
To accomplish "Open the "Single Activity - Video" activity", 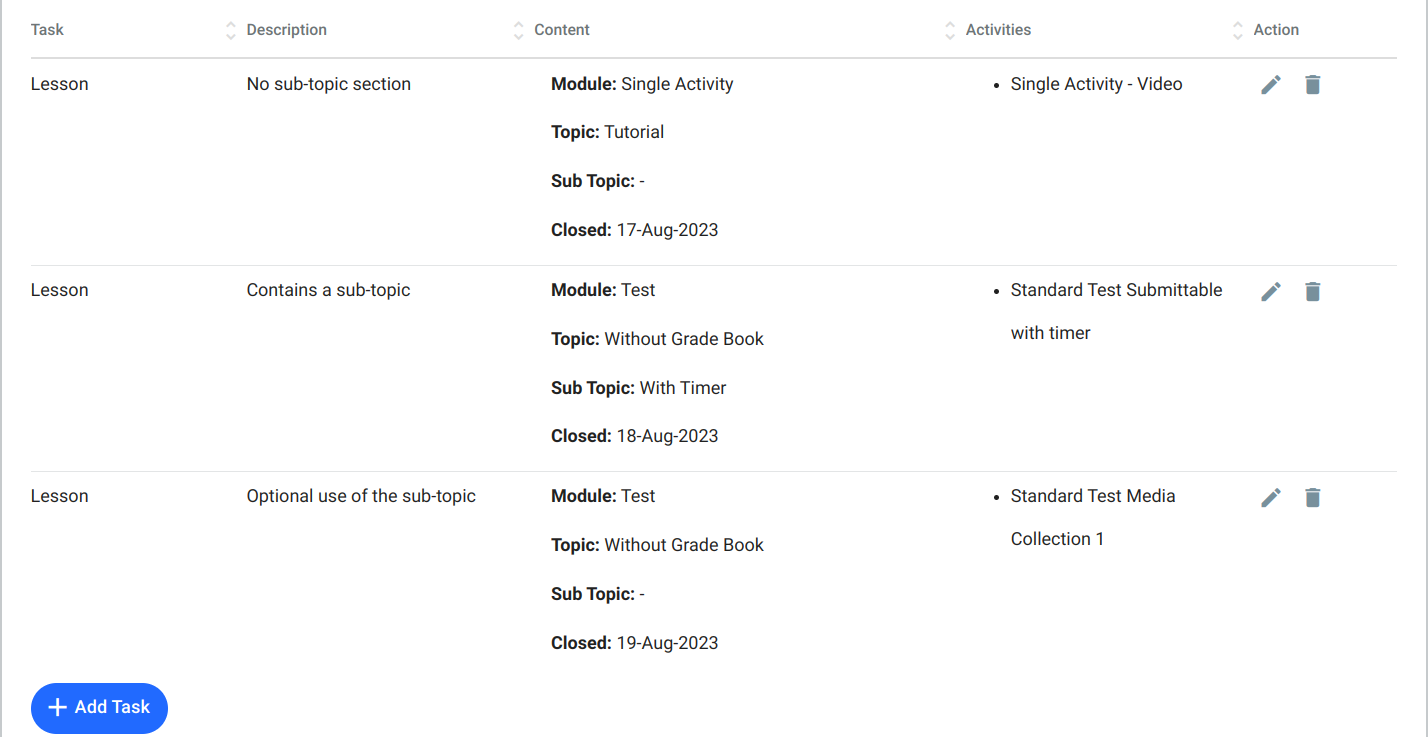I will click(x=1096, y=84).
